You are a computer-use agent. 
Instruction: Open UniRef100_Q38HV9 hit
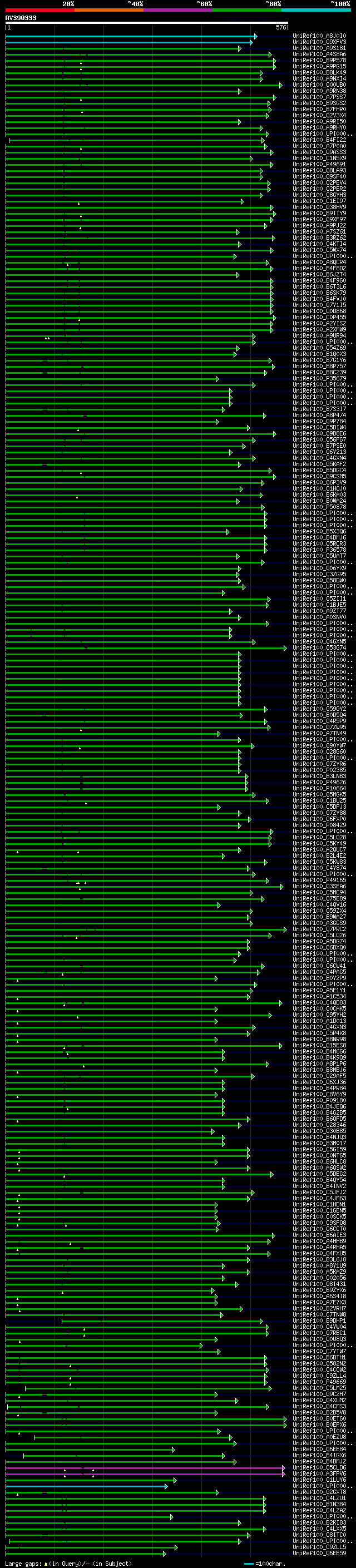[319, 207]
